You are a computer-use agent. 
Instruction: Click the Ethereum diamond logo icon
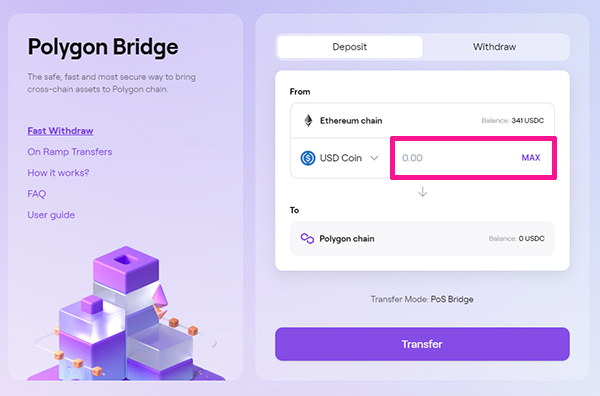(308, 121)
